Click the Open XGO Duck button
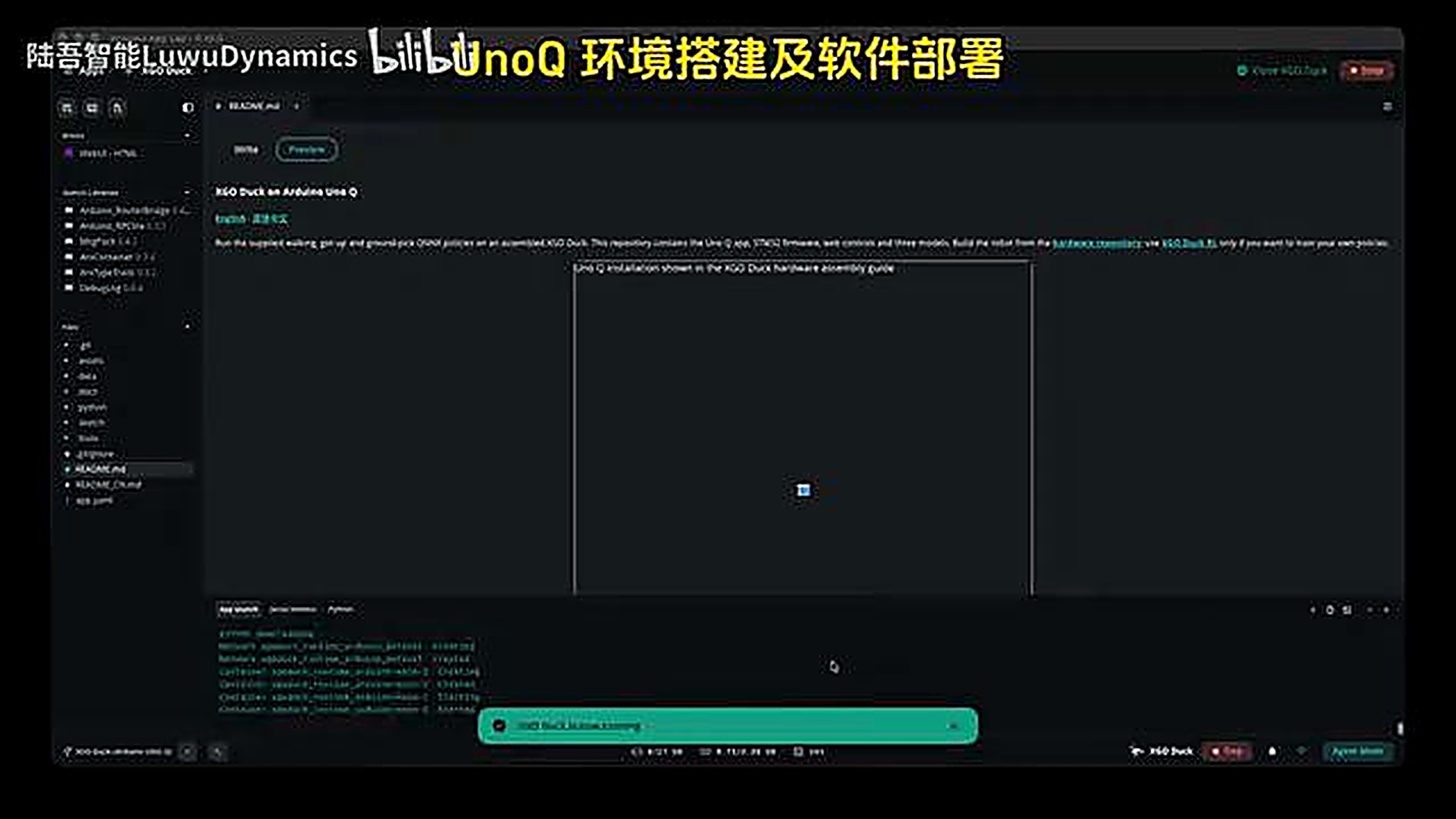 click(x=1283, y=71)
